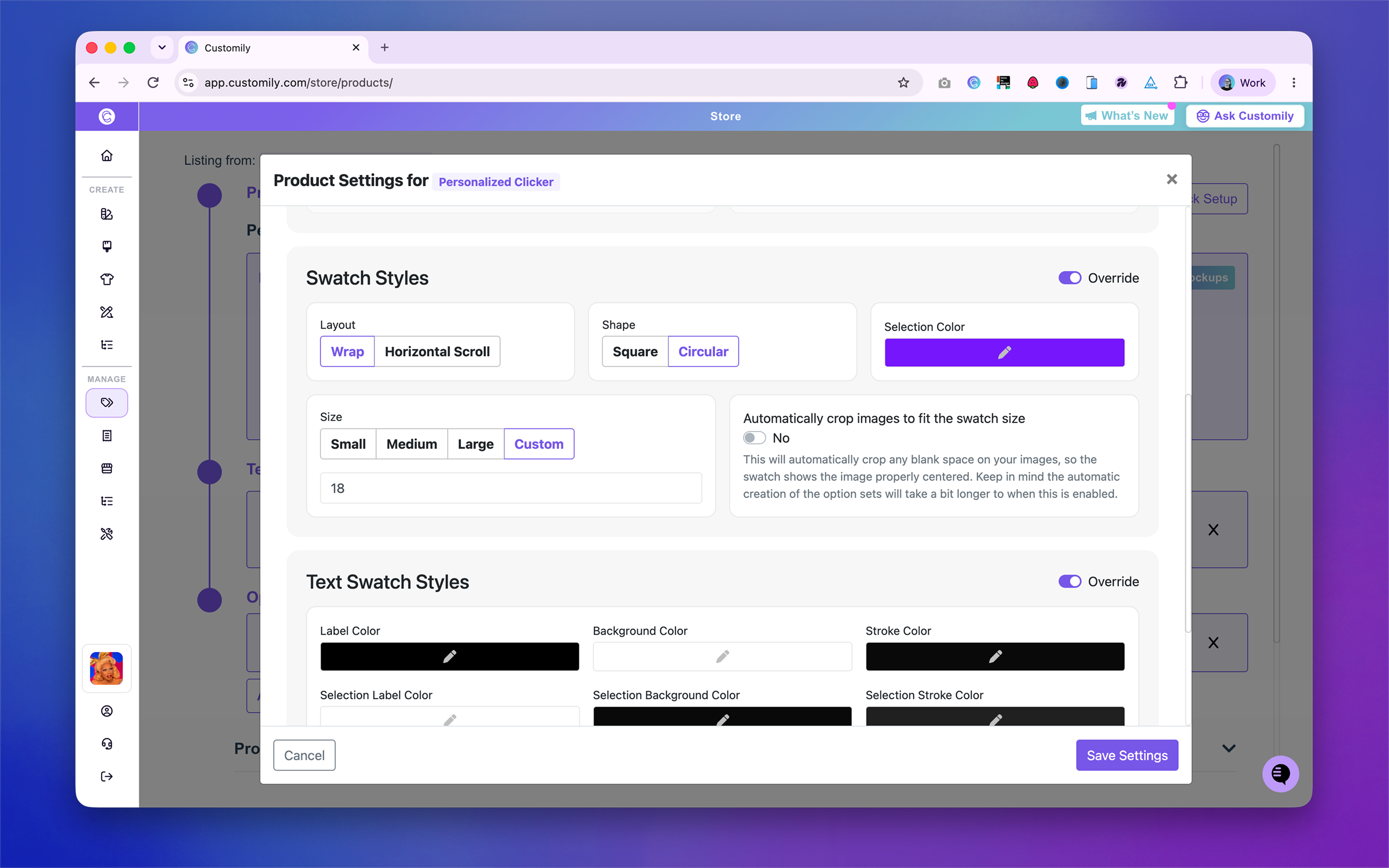Image resolution: width=1389 pixels, height=868 pixels.
Task: Open the chat bubble support widget
Action: [x=1280, y=773]
